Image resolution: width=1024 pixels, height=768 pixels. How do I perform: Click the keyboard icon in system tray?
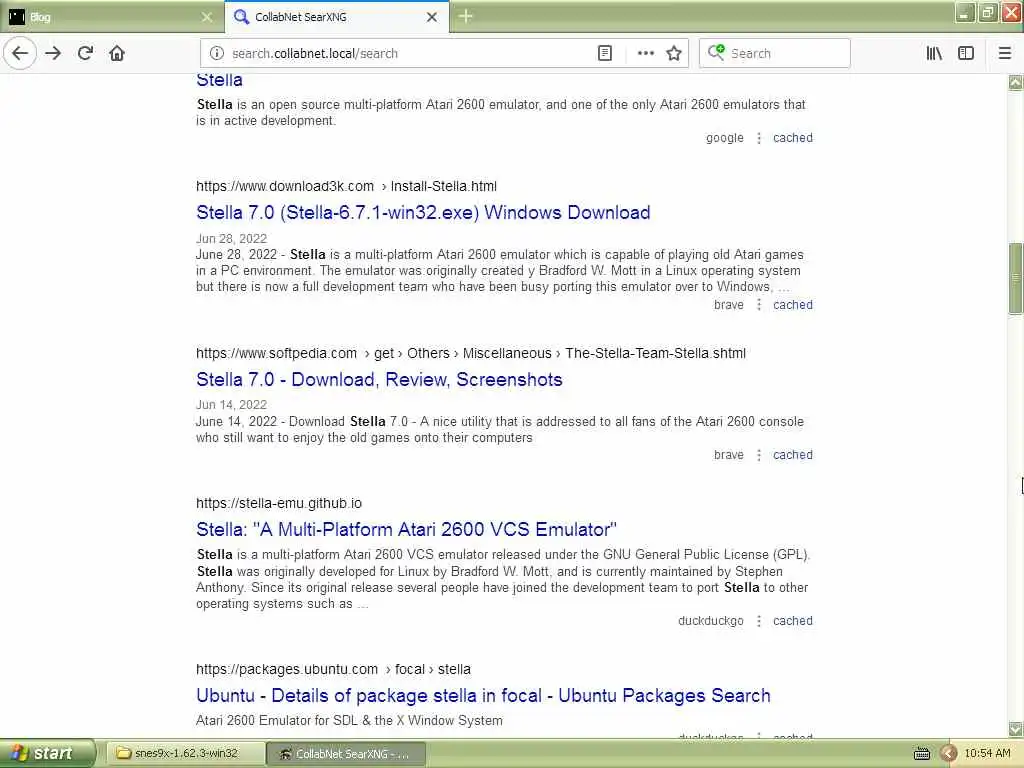coord(921,754)
